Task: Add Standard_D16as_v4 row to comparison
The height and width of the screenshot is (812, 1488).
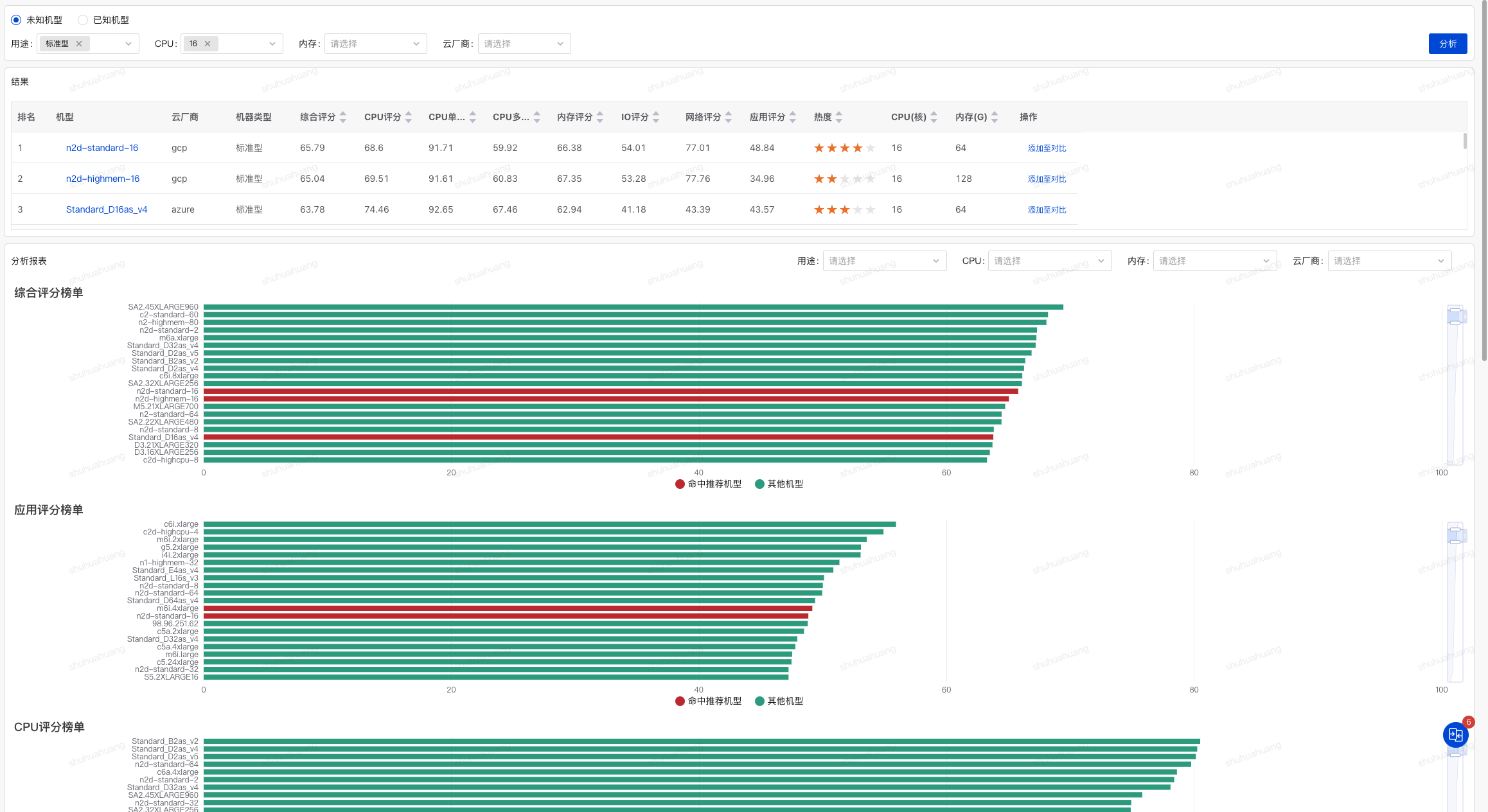Action: tap(1047, 210)
